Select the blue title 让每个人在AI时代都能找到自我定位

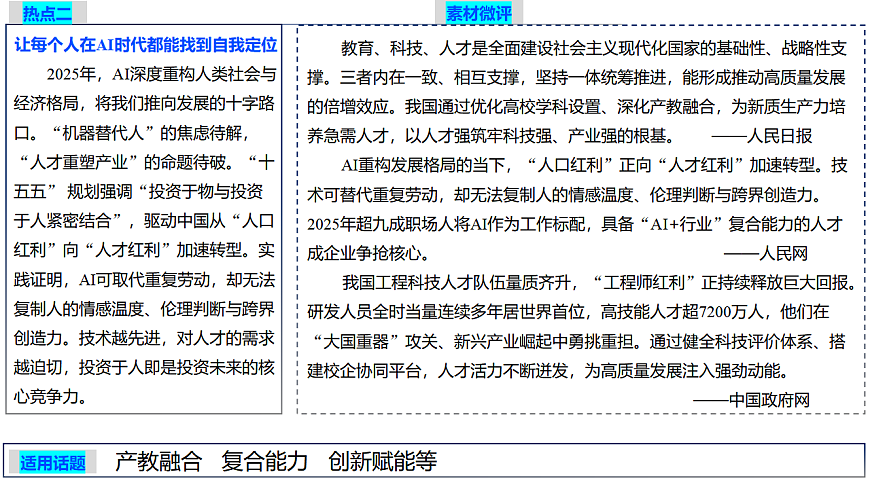(147, 47)
